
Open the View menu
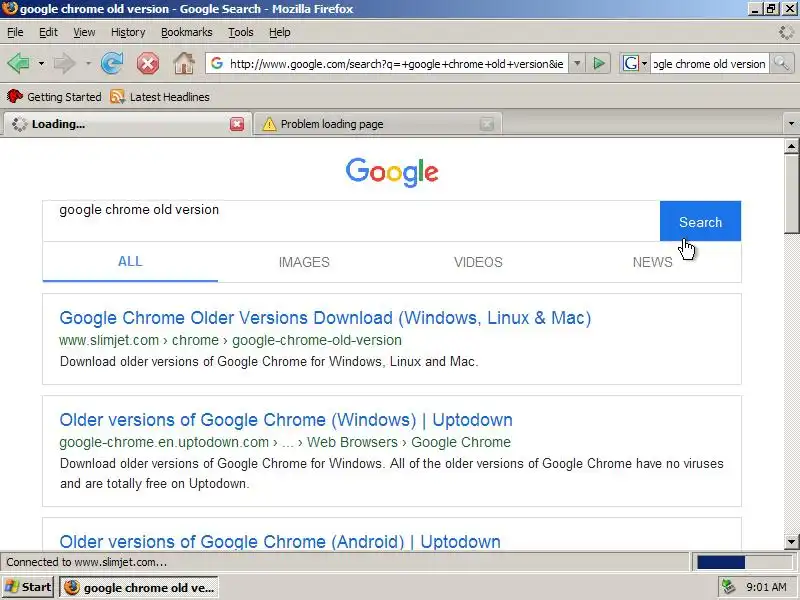click(84, 32)
